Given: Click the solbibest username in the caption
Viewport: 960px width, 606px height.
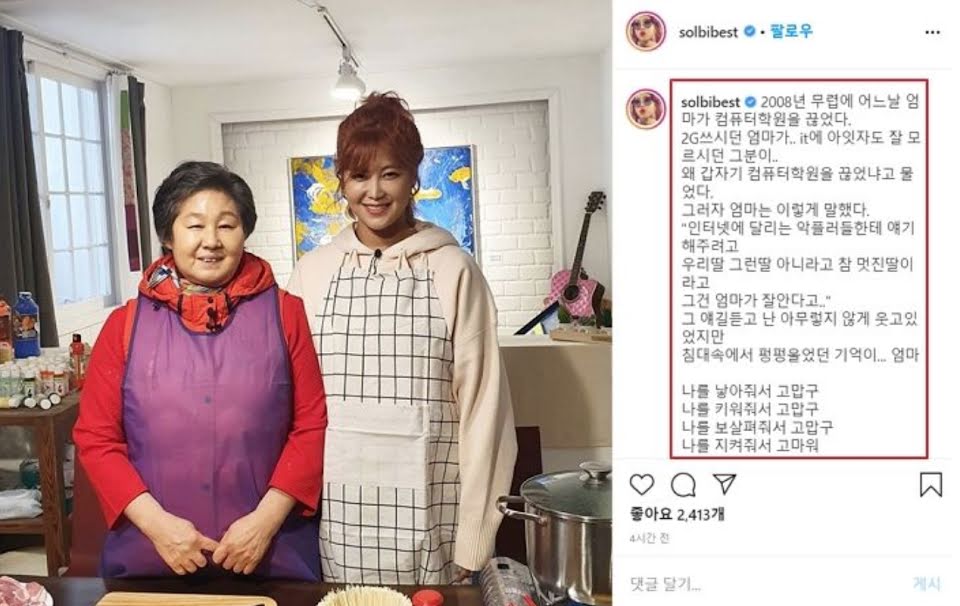Looking at the screenshot, I should [x=710, y=102].
